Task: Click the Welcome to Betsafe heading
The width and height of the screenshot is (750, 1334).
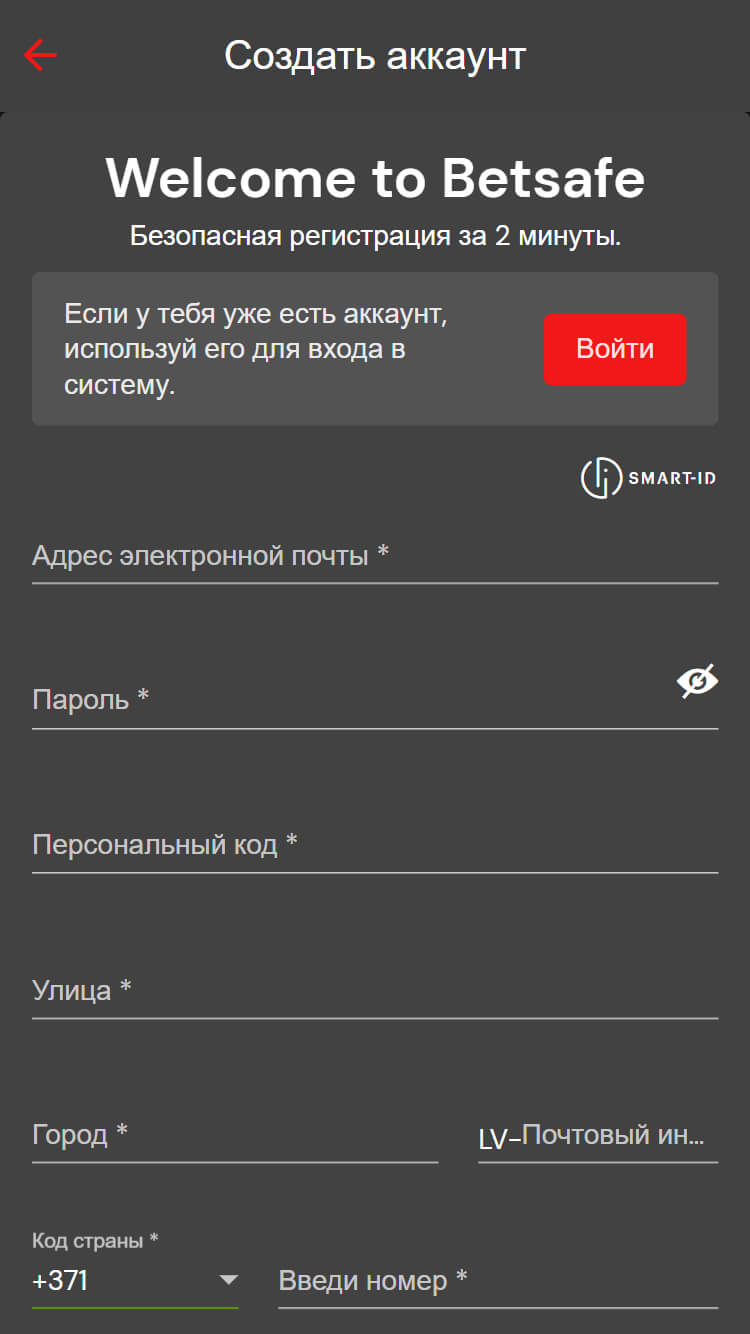Action: [375, 178]
